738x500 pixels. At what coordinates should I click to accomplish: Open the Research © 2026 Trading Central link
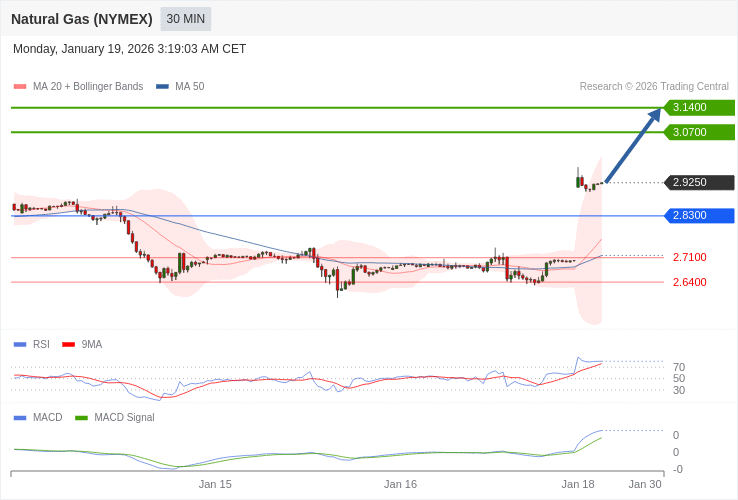point(654,87)
